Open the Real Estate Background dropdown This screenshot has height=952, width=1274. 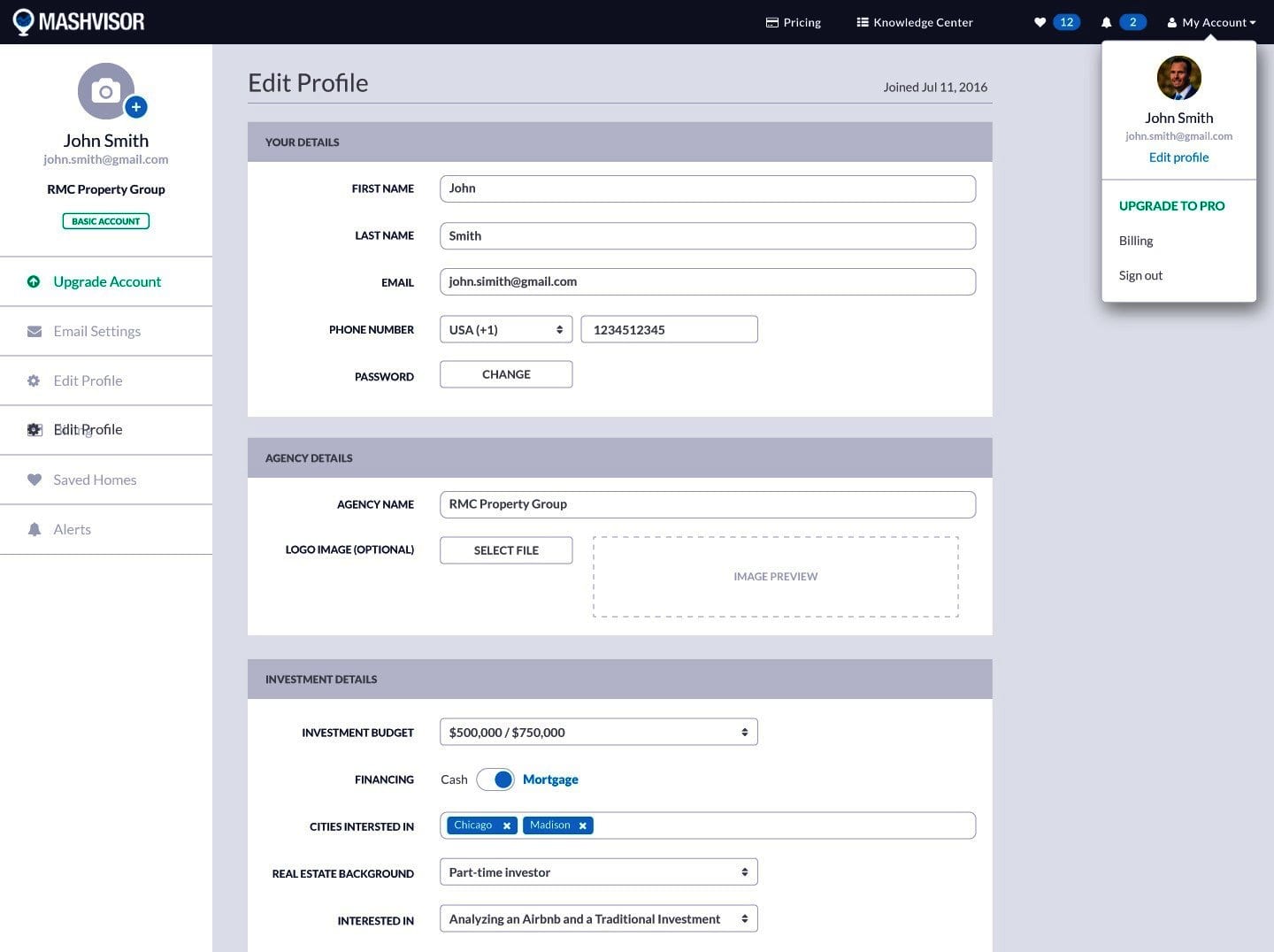(598, 872)
